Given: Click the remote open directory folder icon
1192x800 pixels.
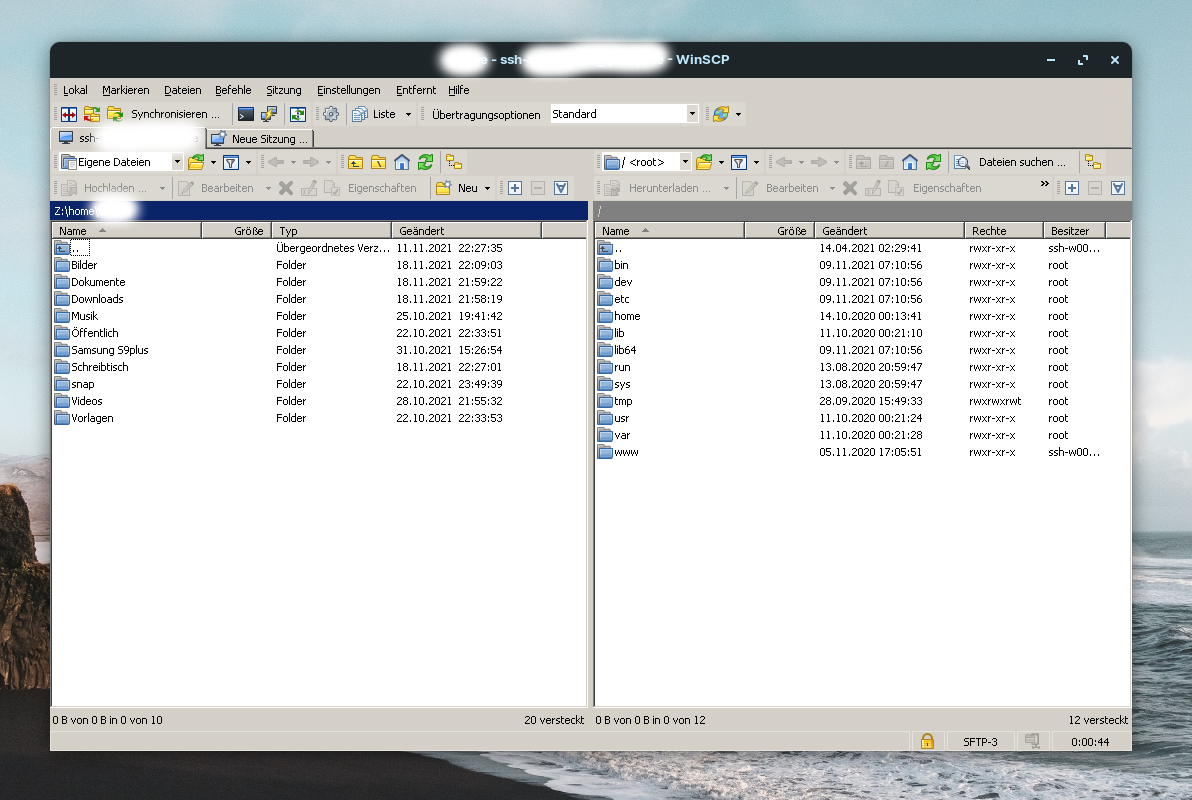Looking at the screenshot, I should click(704, 162).
